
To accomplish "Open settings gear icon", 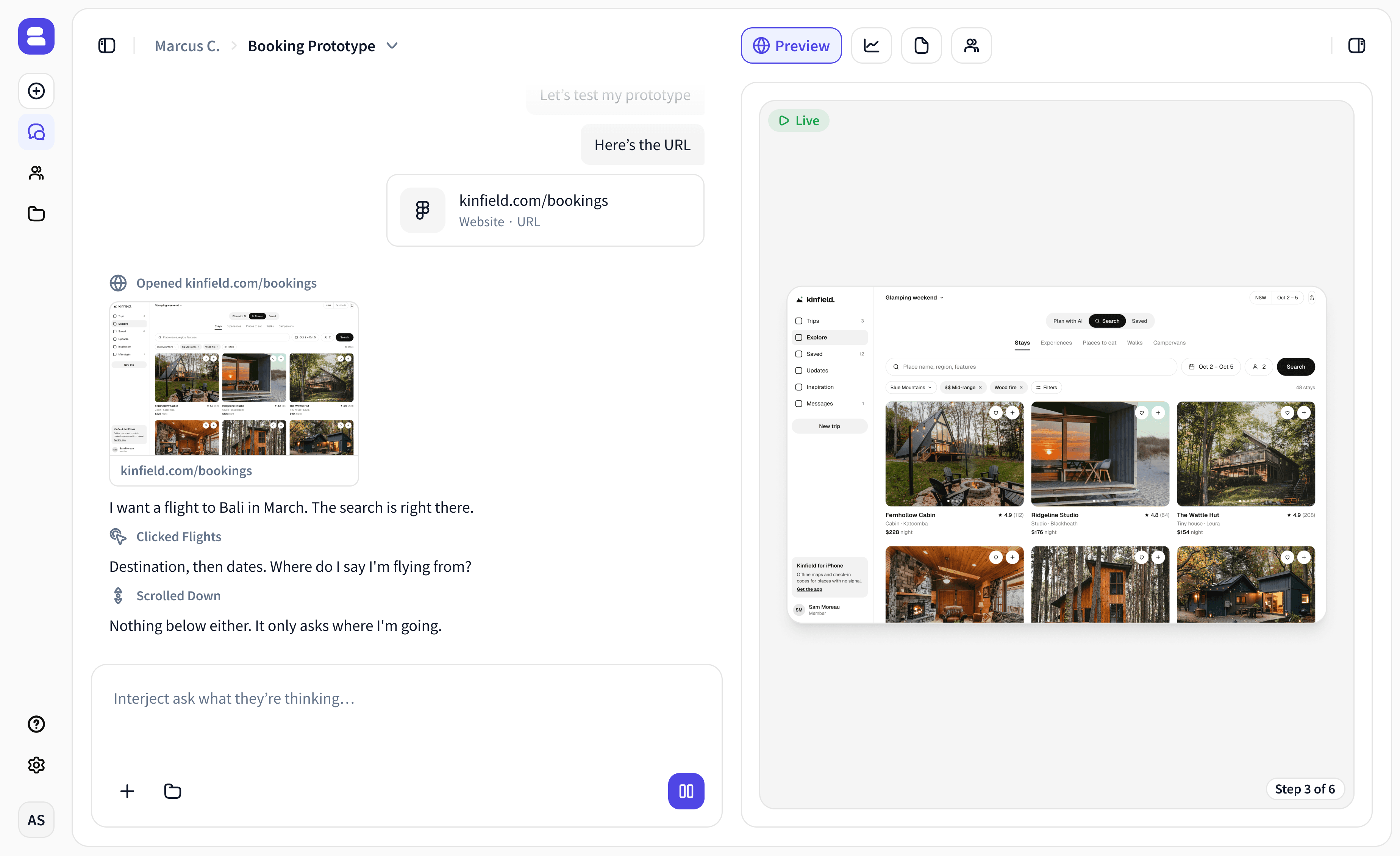I will 36,765.
